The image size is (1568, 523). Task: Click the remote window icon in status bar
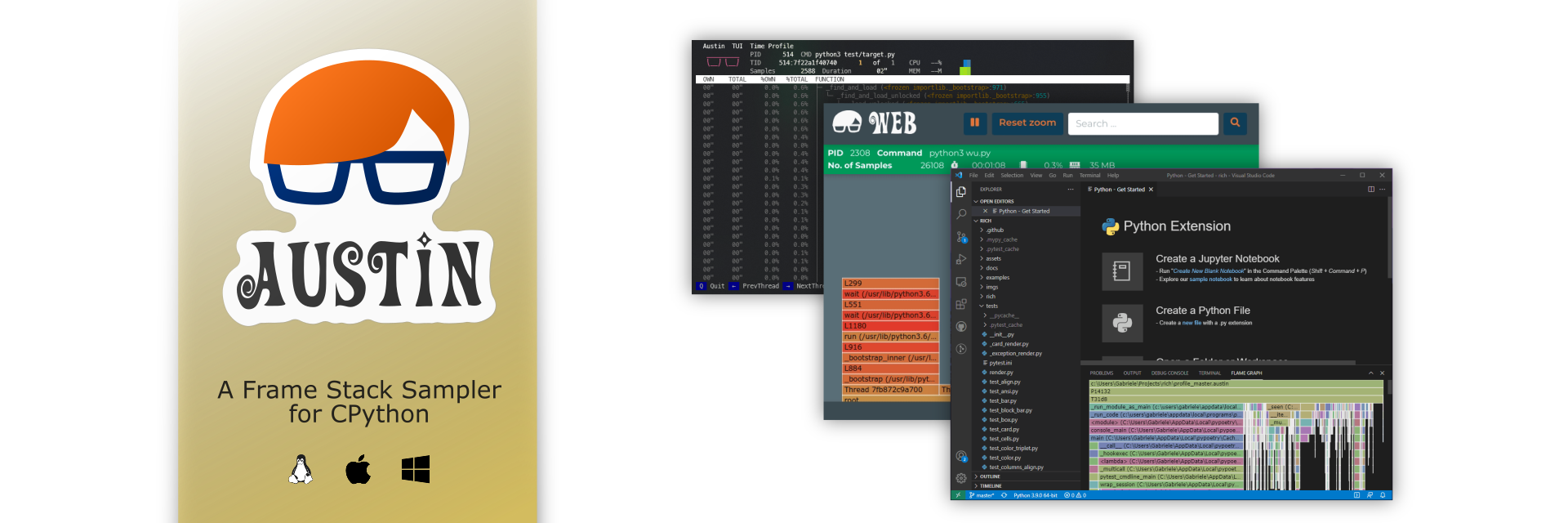tap(958, 495)
